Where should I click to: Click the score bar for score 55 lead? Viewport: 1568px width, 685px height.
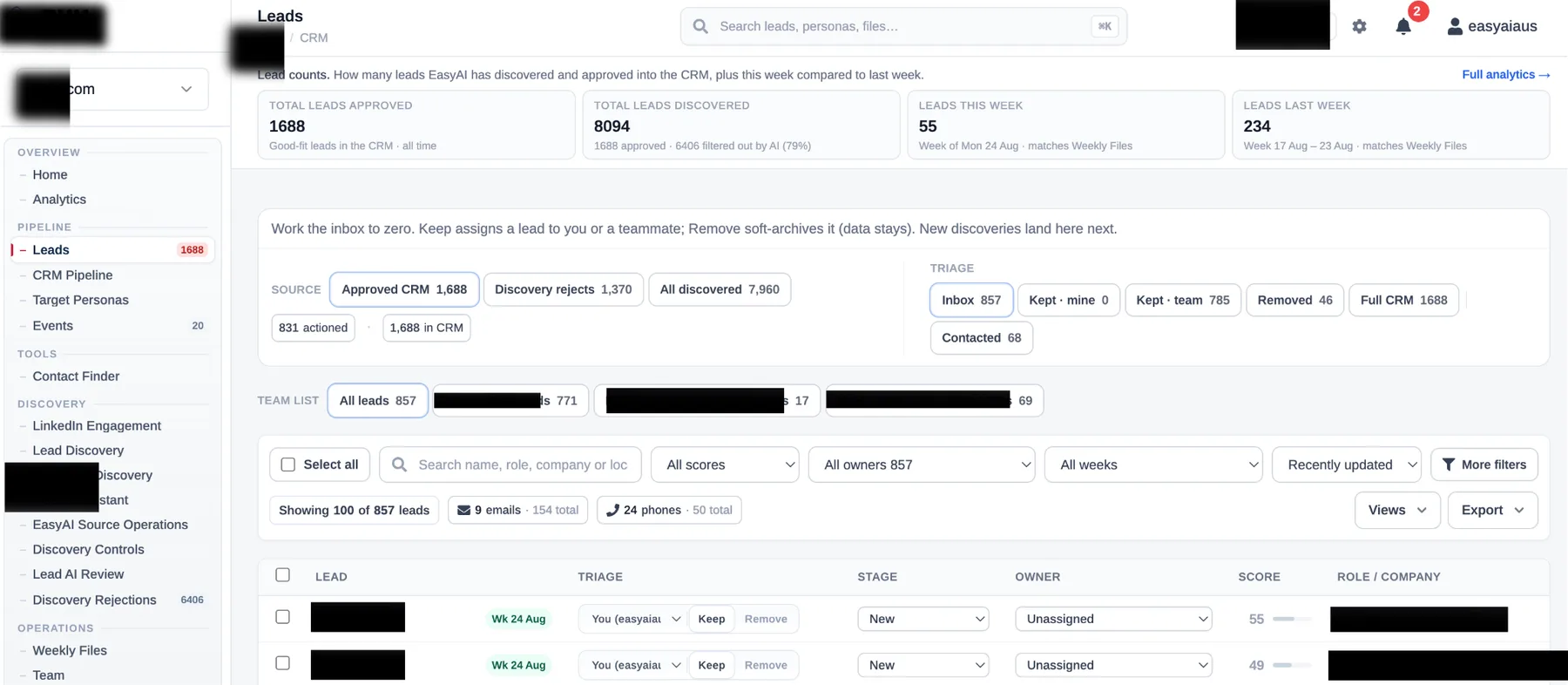tap(1292, 619)
